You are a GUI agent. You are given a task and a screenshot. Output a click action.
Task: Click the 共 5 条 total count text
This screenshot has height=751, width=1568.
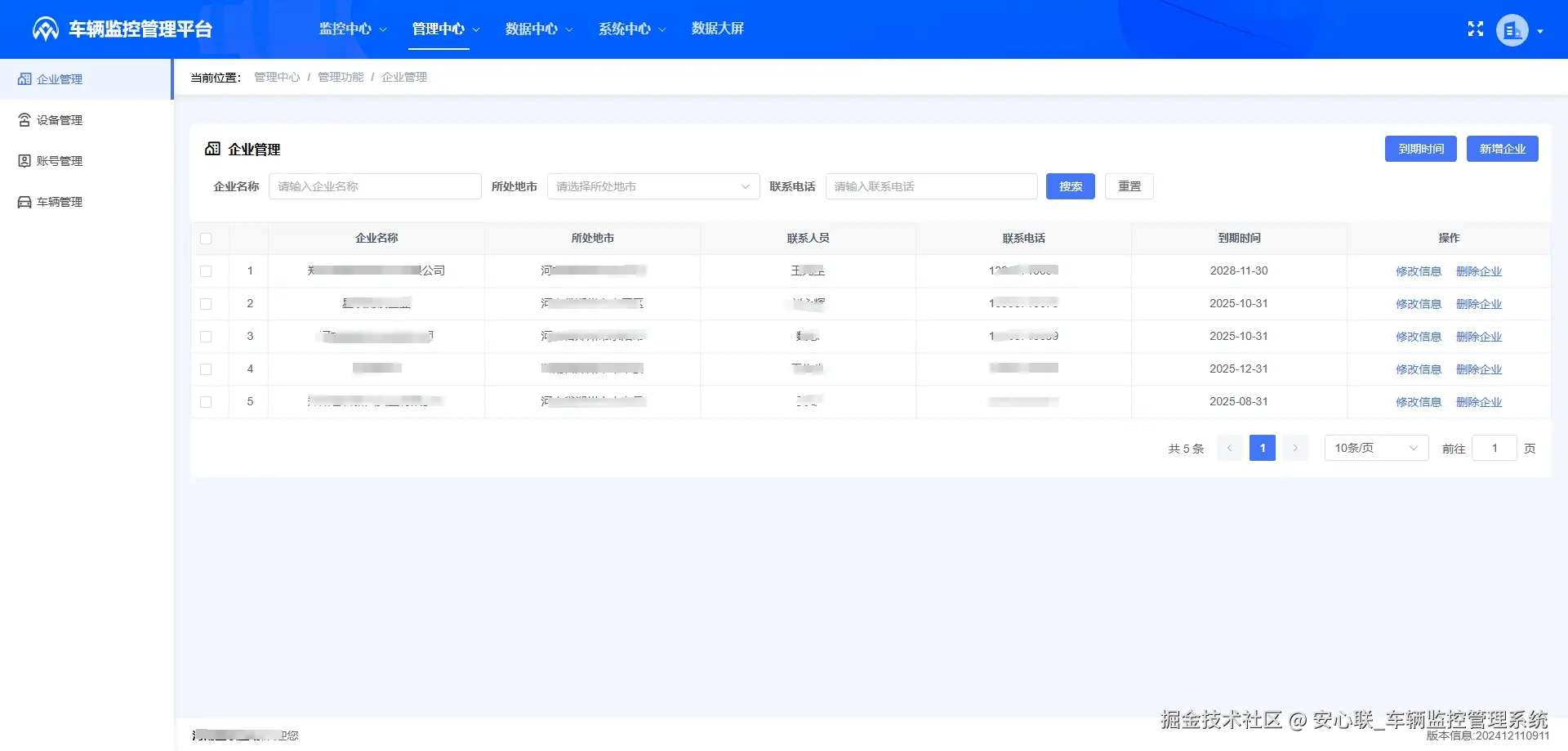[x=1186, y=449]
